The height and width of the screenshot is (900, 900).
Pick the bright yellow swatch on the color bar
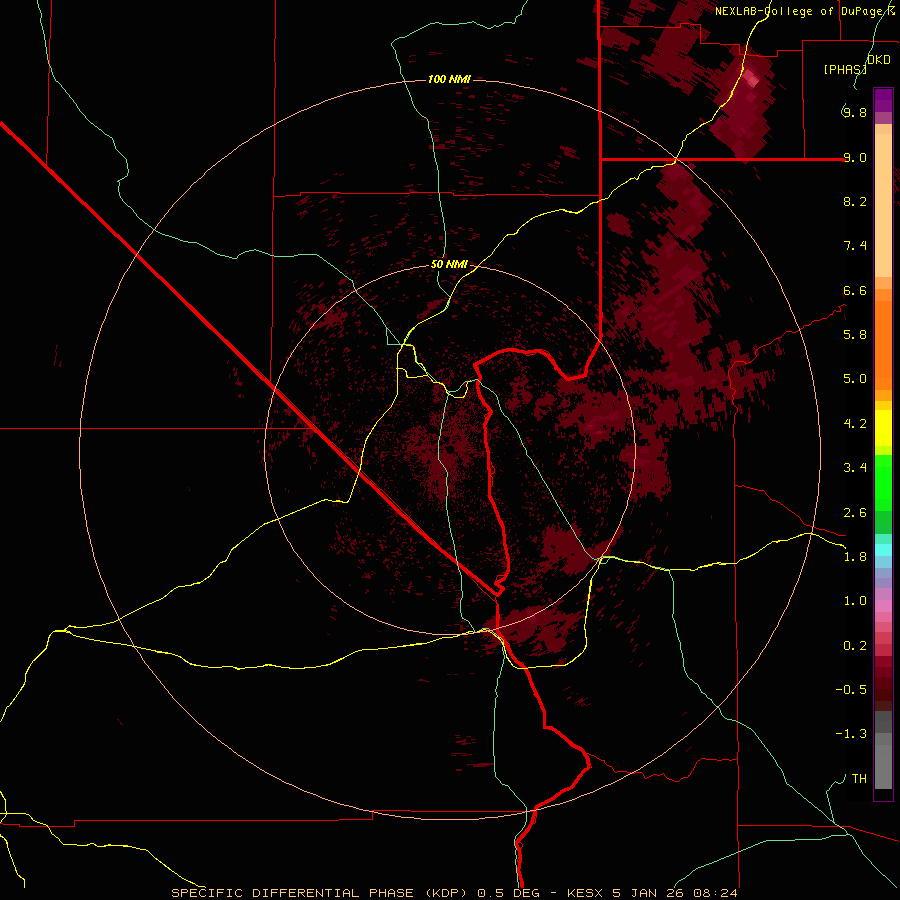pos(883,428)
